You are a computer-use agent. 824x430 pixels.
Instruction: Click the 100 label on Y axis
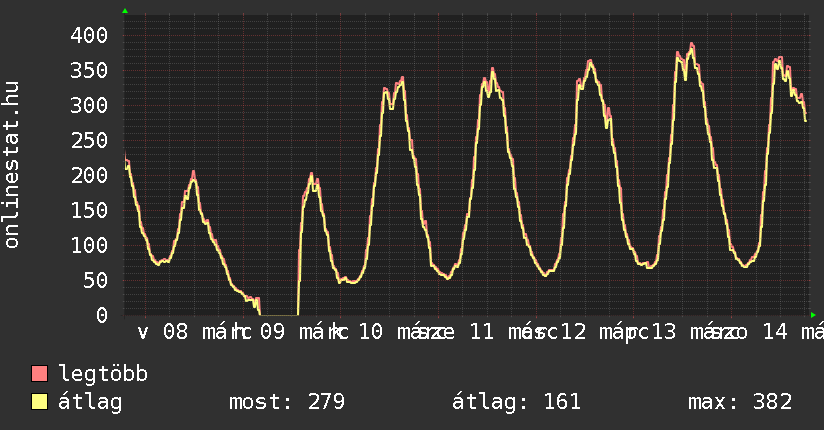(89, 245)
